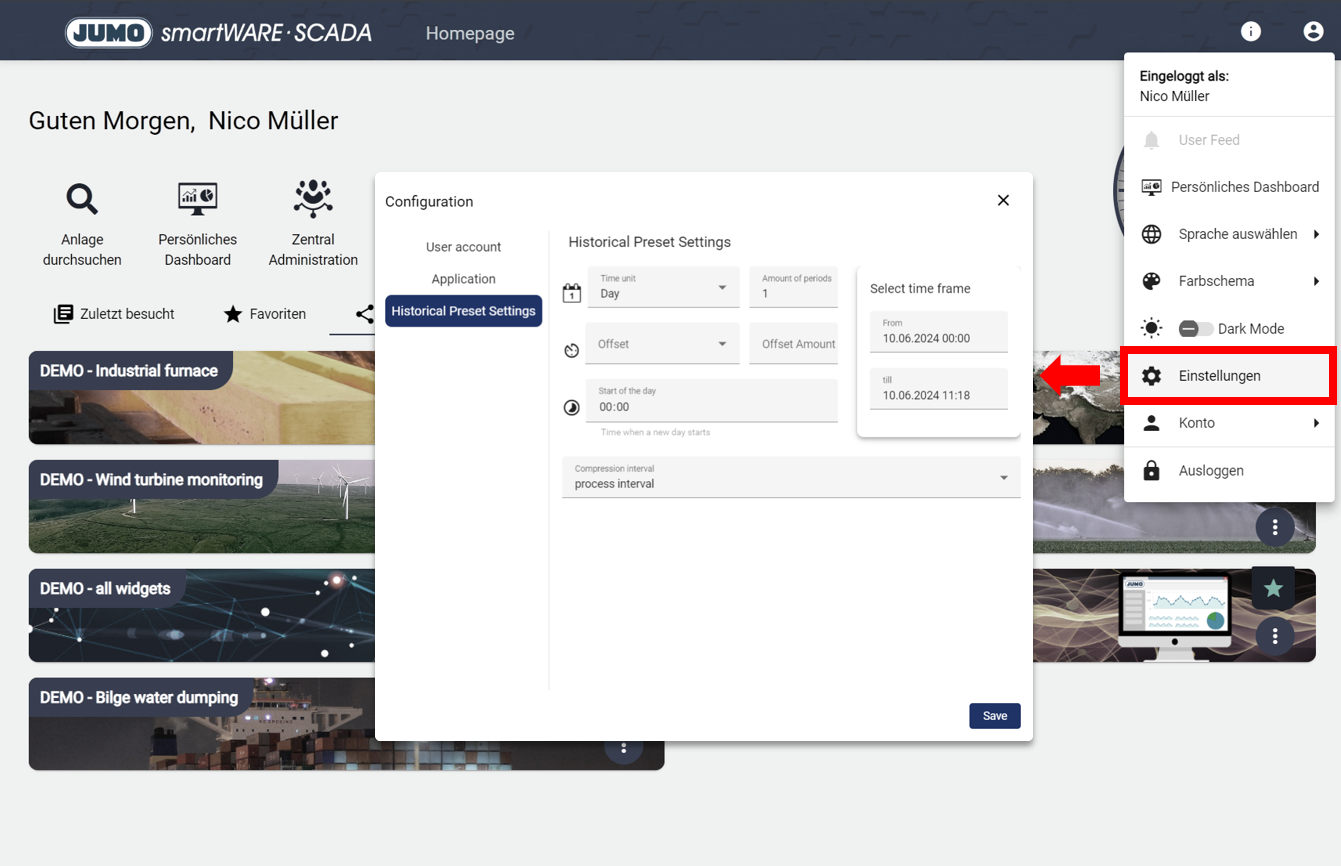
Task: Open the Favoriten tab
Action: [x=264, y=314]
